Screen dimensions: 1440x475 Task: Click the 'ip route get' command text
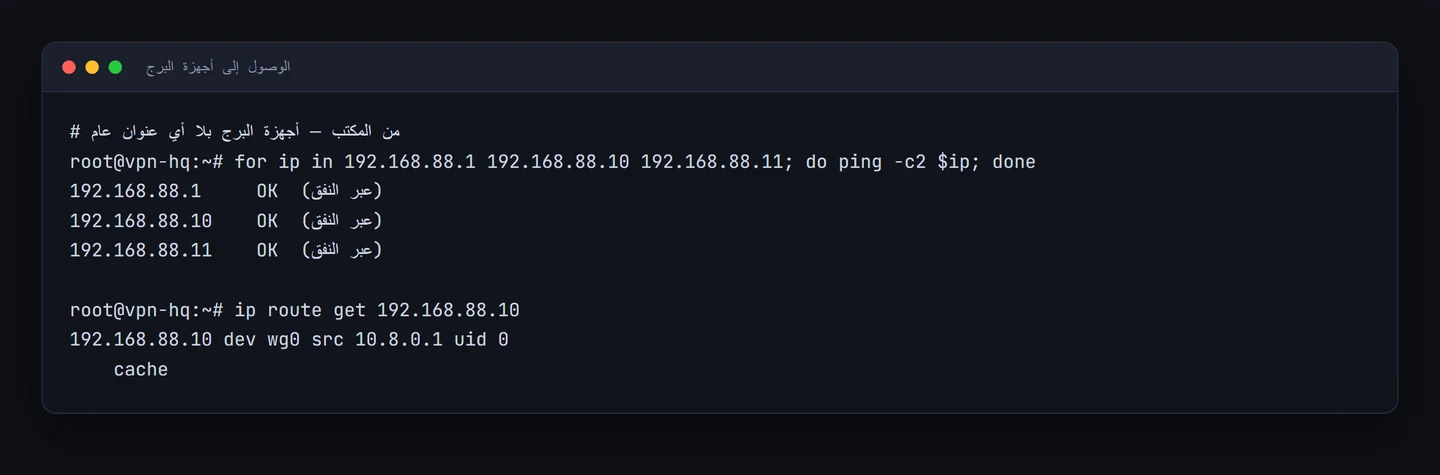[x=300, y=310]
